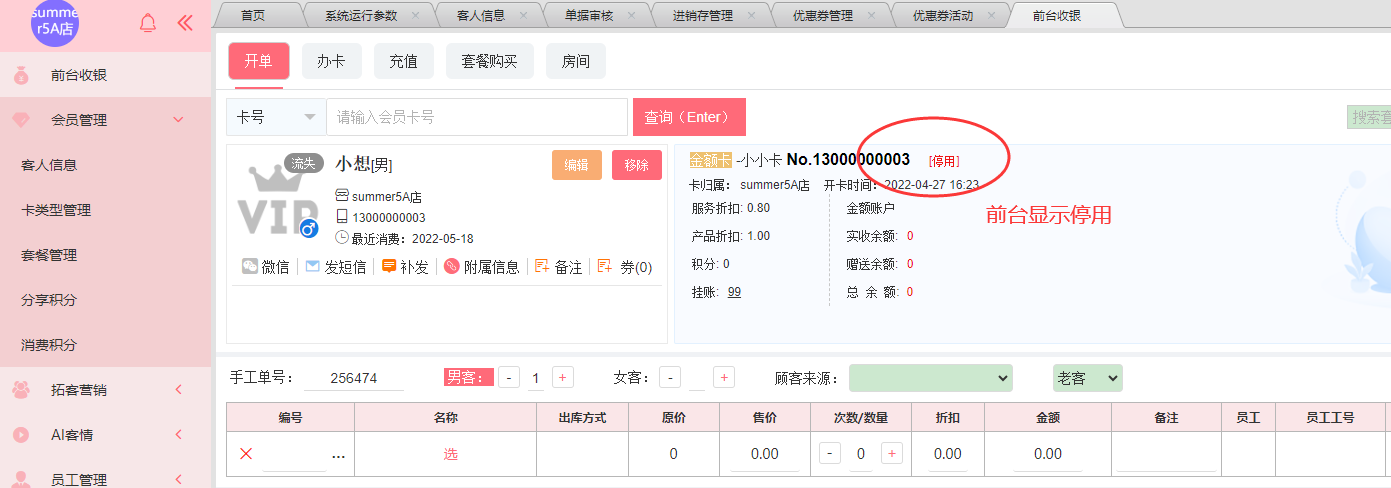Open the 卡号 search type dropdown
Screen dimensions: 1391x488
click(276, 117)
